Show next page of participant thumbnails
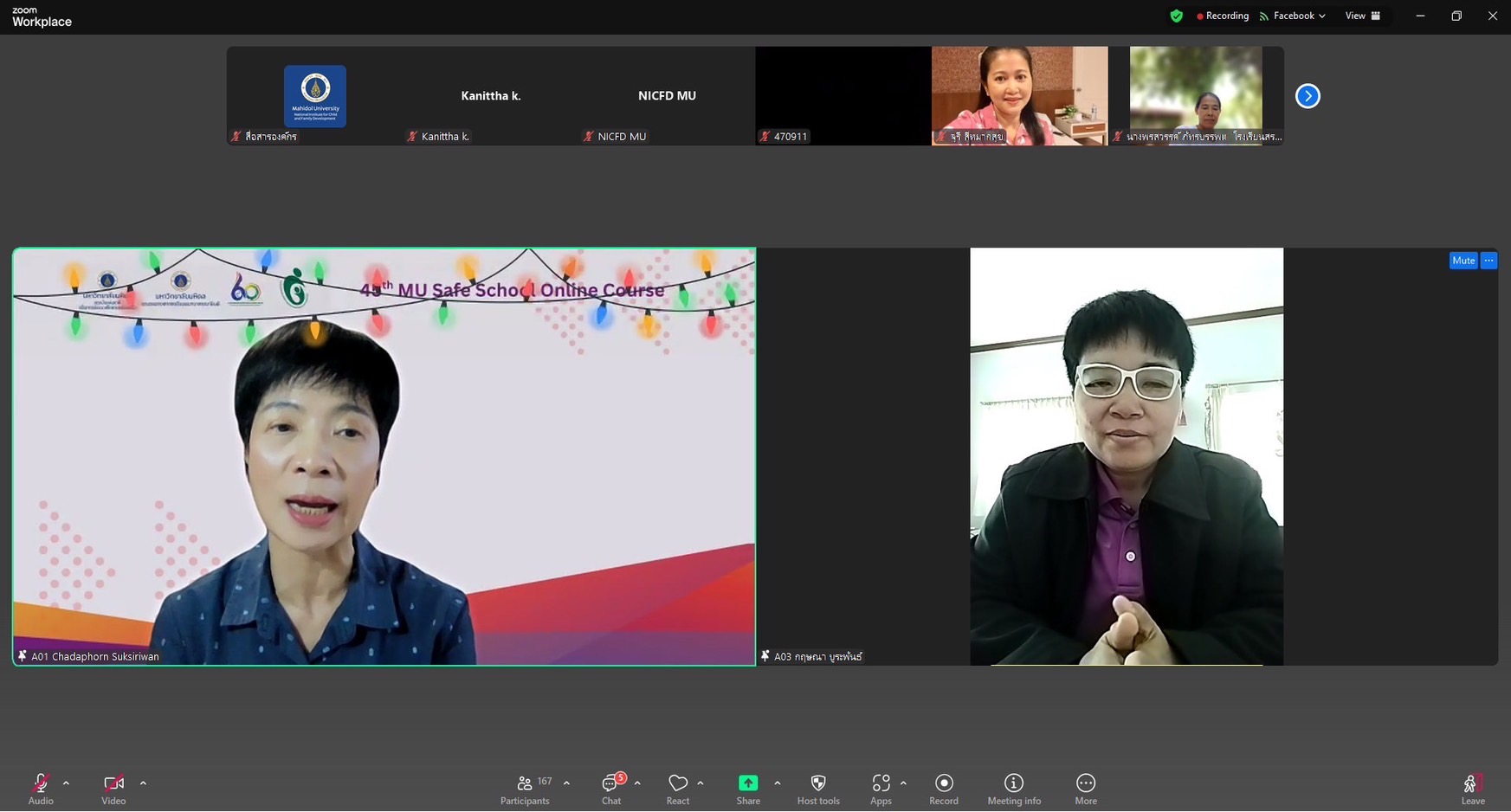The height and width of the screenshot is (812, 1511). 1308,96
